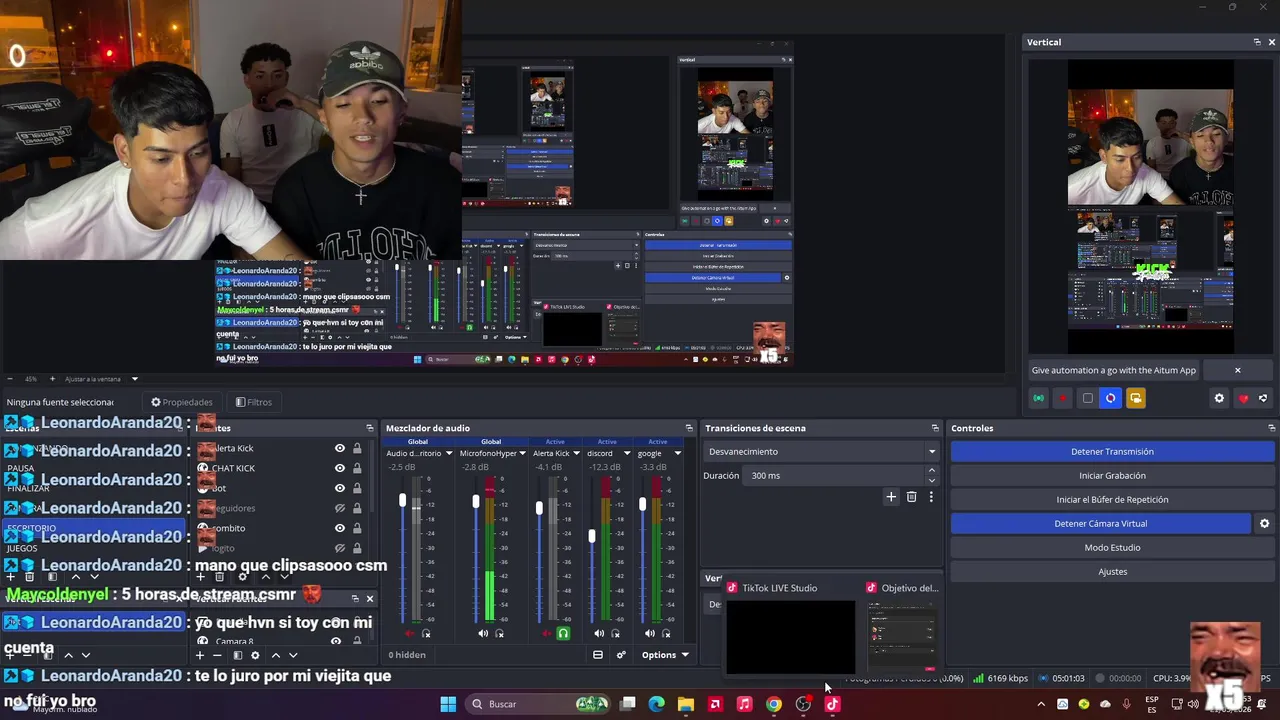Select the PAUSA scene

coord(21,468)
